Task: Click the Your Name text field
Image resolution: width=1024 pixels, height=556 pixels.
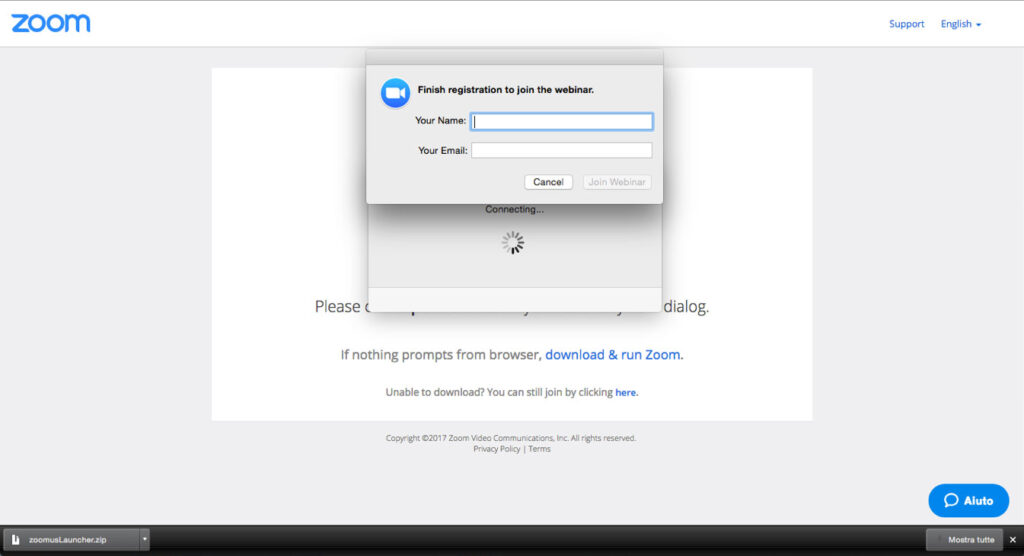Action: click(x=562, y=121)
